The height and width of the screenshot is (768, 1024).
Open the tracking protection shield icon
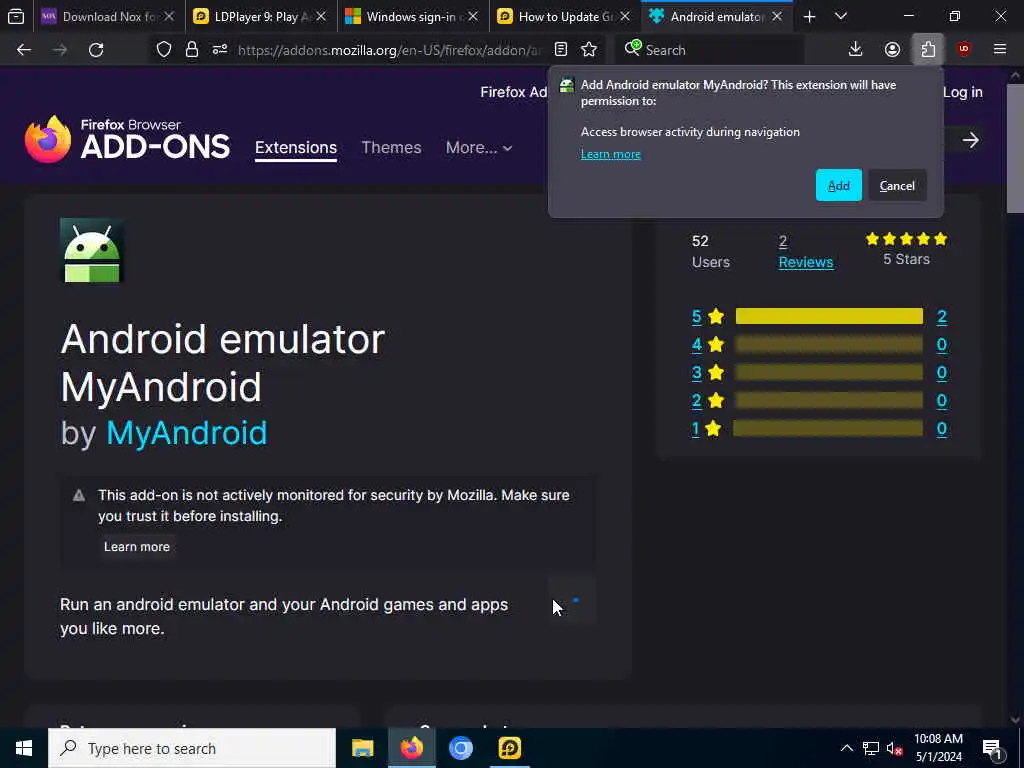pyautogui.click(x=164, y=50)
